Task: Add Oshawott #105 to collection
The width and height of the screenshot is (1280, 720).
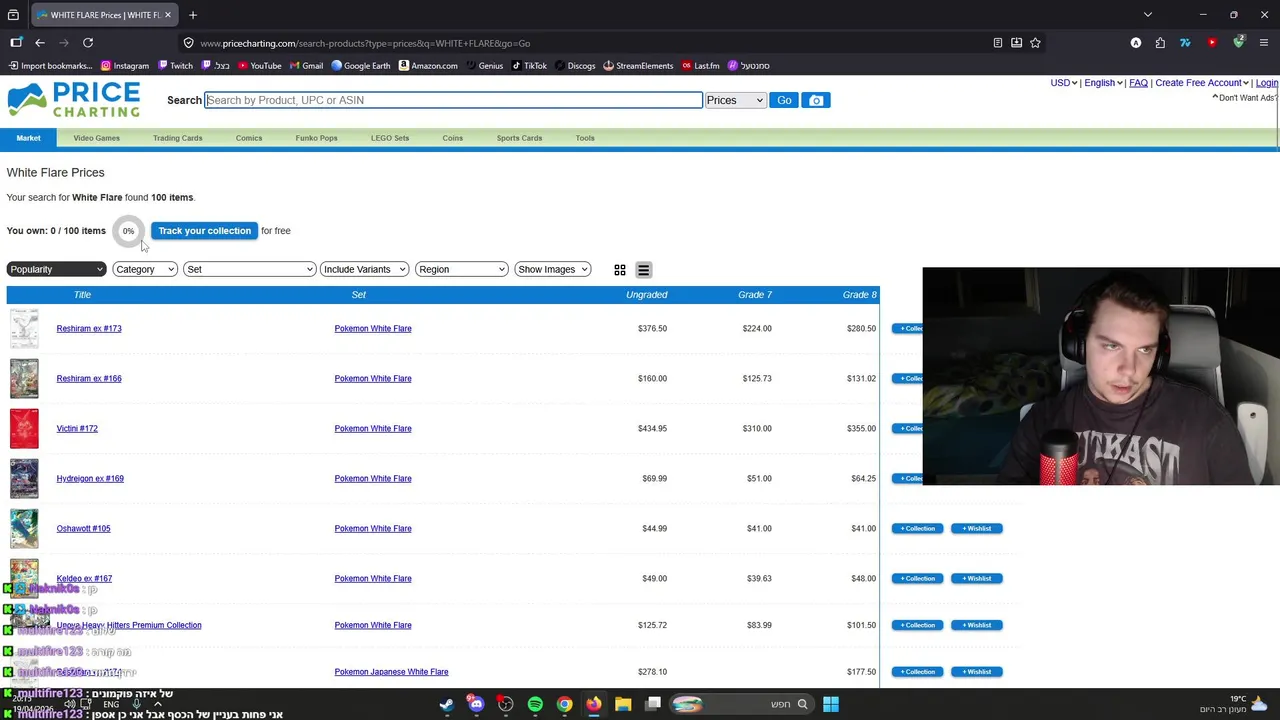Action: (917, 528)
